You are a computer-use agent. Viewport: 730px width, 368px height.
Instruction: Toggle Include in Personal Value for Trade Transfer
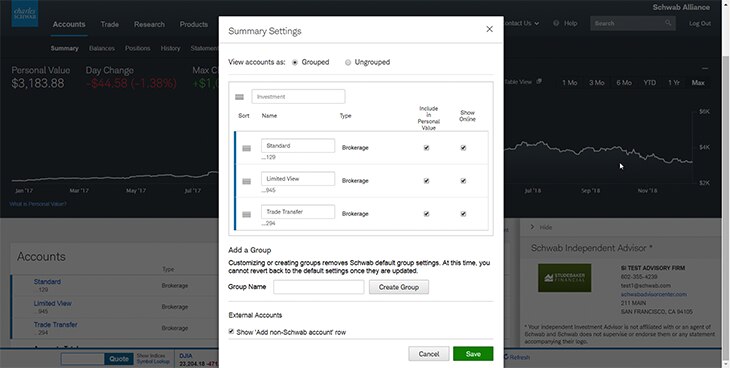[426, 214]
